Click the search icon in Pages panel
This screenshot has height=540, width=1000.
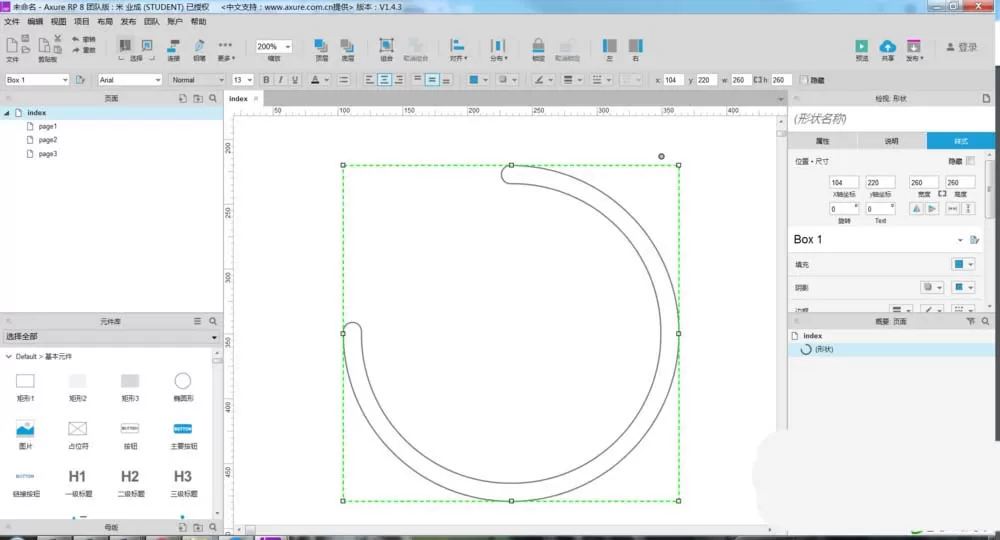click(x=213, y=98)
